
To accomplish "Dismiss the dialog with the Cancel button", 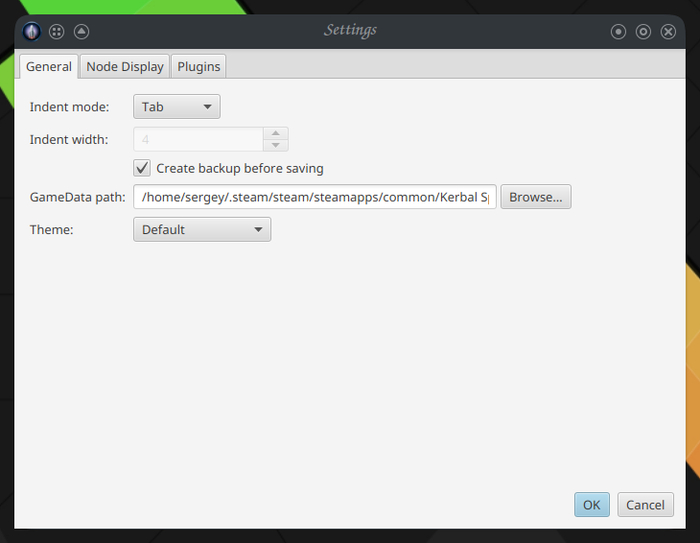I will coord(646,505).
